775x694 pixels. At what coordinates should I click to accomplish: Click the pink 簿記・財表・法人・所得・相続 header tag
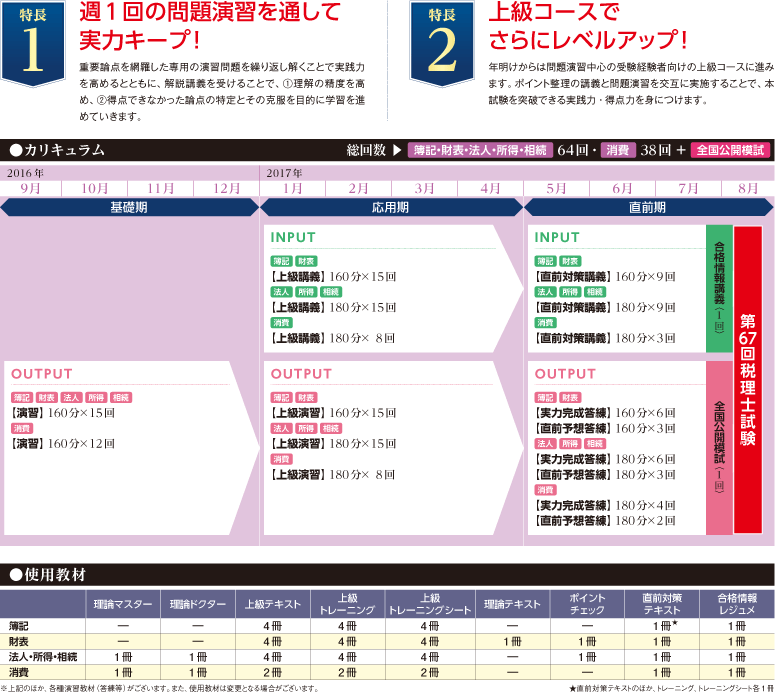click(x=481, y=151)
